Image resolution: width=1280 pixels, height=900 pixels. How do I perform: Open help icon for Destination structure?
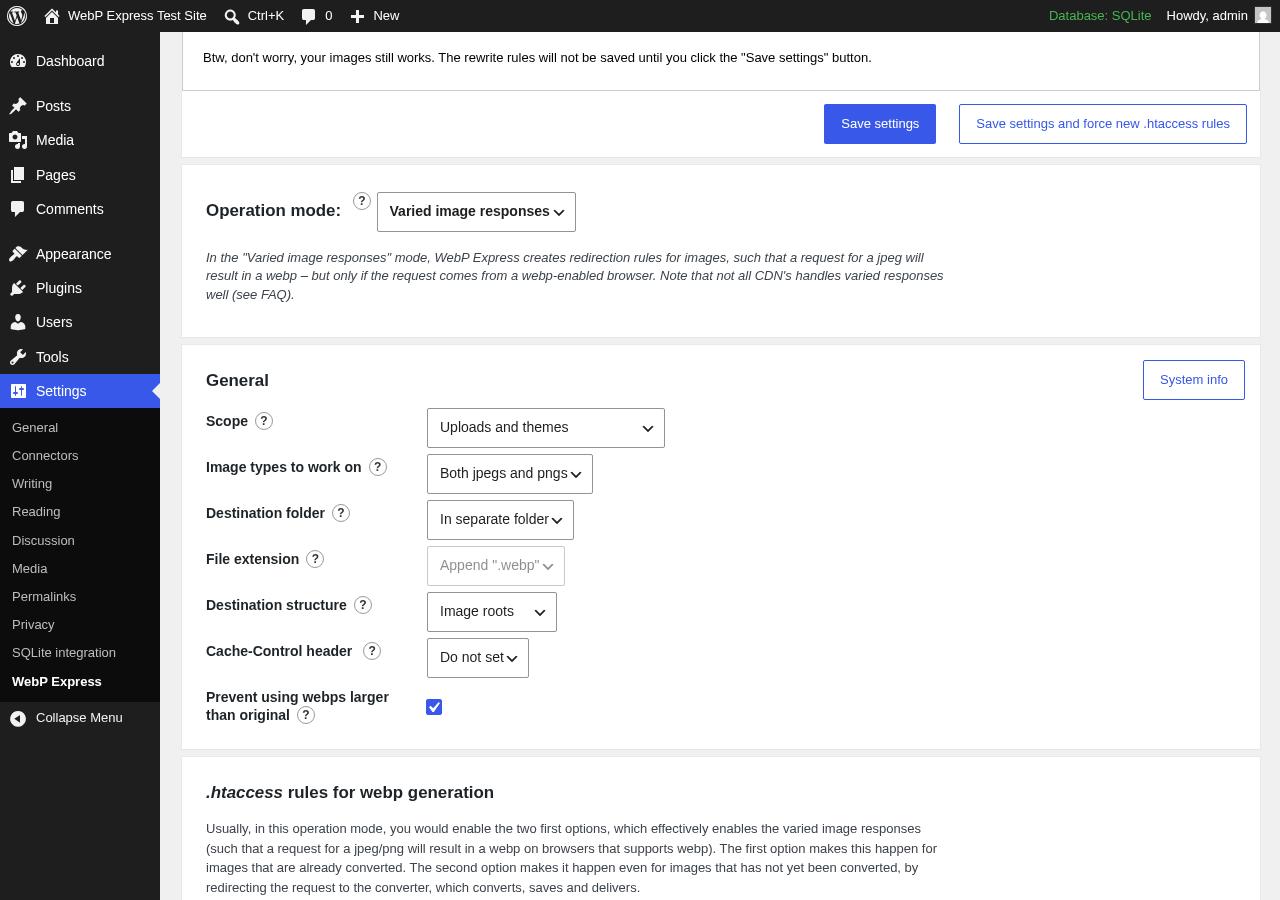[363, 605]
